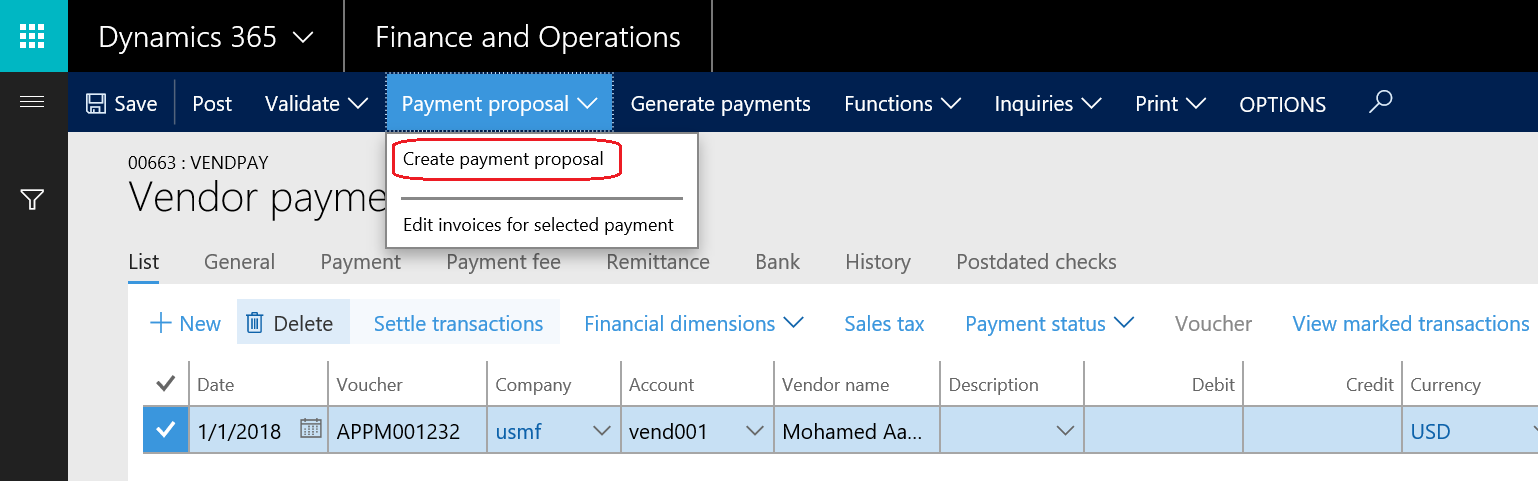The image size is (1538, 481).
Task: Click the Description column header
Action: click(x=993, y=385)
